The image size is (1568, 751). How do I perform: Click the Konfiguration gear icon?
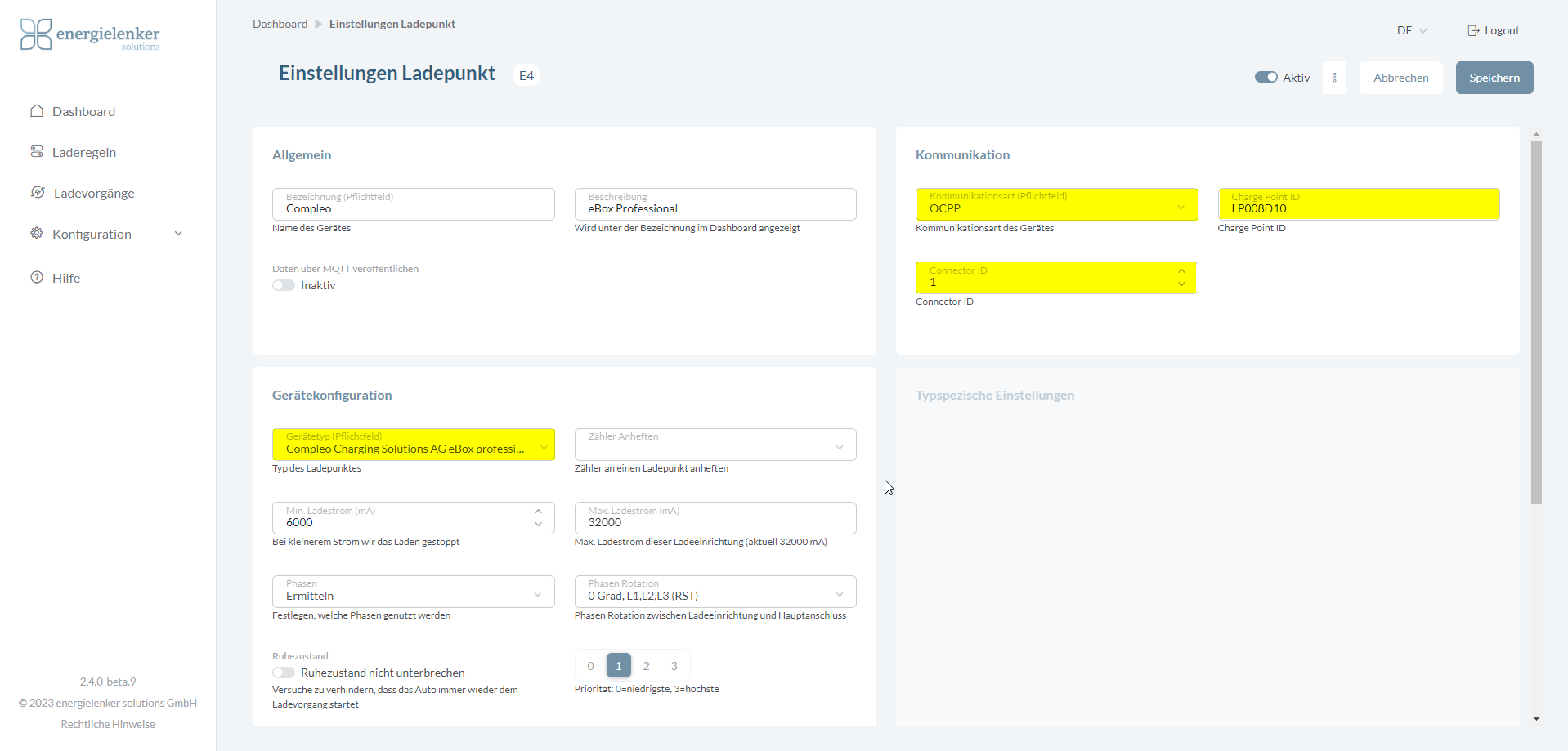click(37, 234)
